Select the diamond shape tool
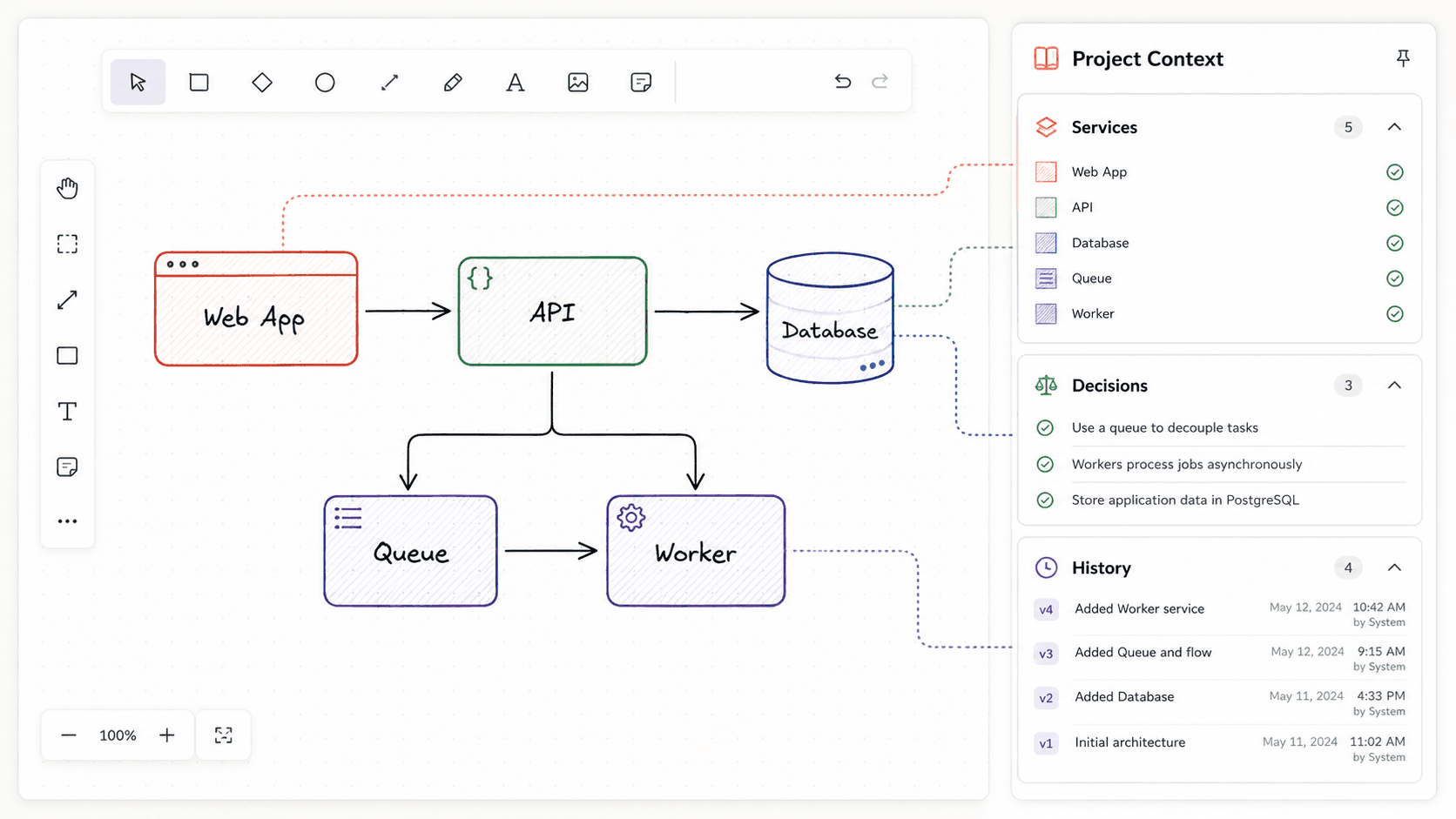Viewport: 1456px width, 819px height. pyautogui.click(x=262, y=82)
